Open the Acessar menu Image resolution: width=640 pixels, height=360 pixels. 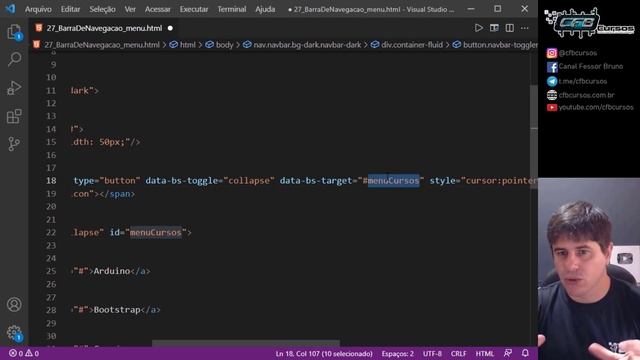[x=157, y=9]
